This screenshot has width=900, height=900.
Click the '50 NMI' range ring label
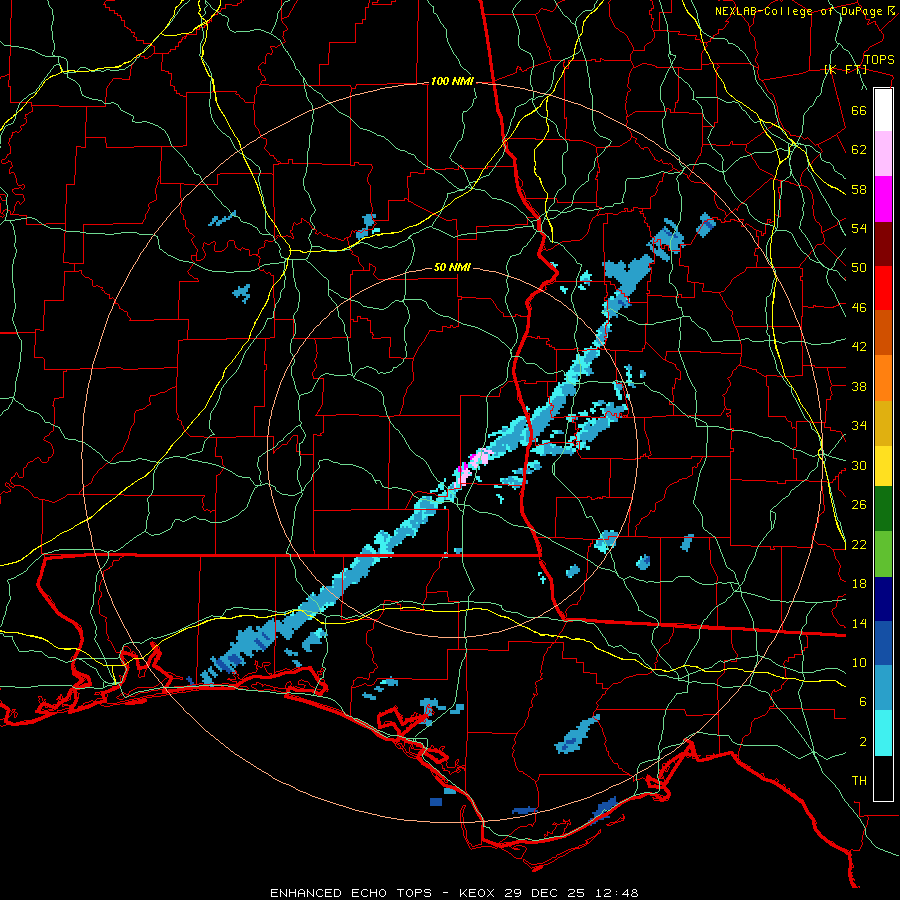452,267
